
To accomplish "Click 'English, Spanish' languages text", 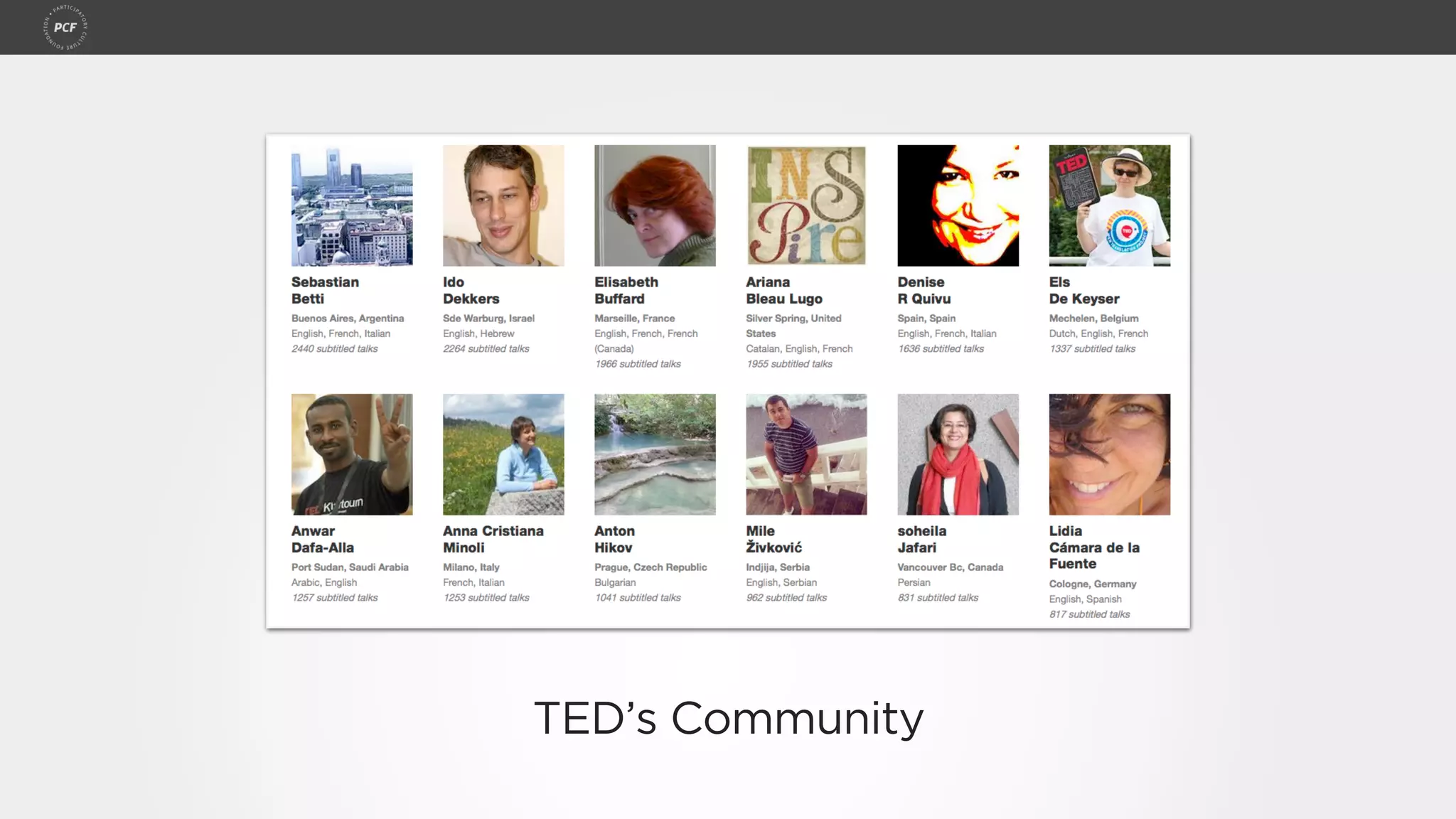I will tap(1085, 599).
